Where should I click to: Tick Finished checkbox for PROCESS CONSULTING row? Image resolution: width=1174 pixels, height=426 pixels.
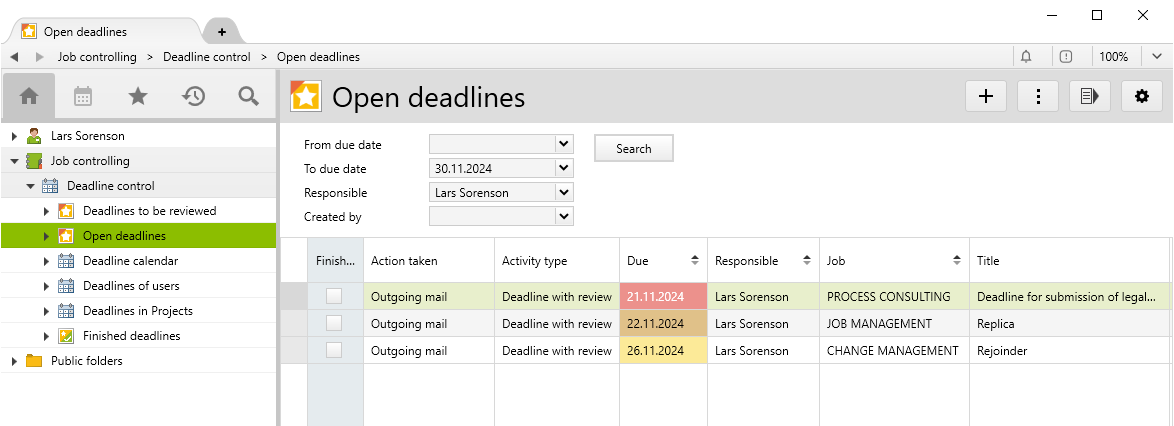[x=334, y=296]
